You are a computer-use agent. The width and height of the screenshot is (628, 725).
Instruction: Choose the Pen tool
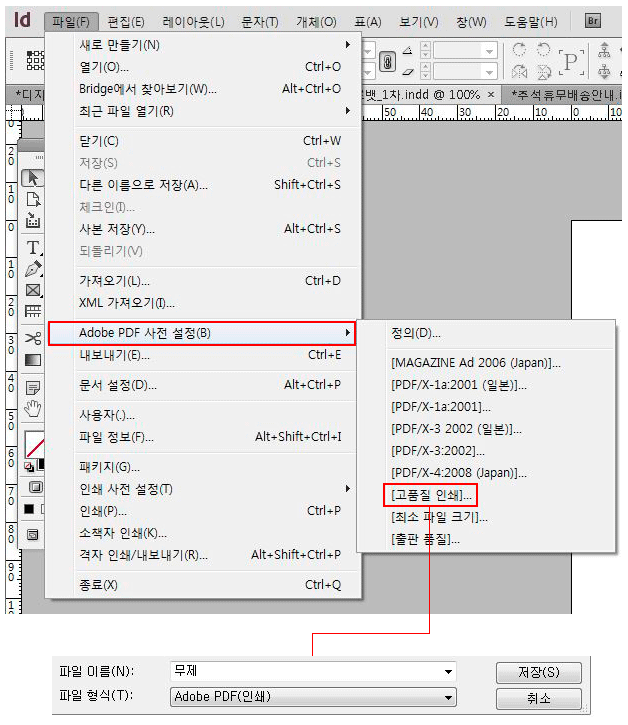(33, 269)
